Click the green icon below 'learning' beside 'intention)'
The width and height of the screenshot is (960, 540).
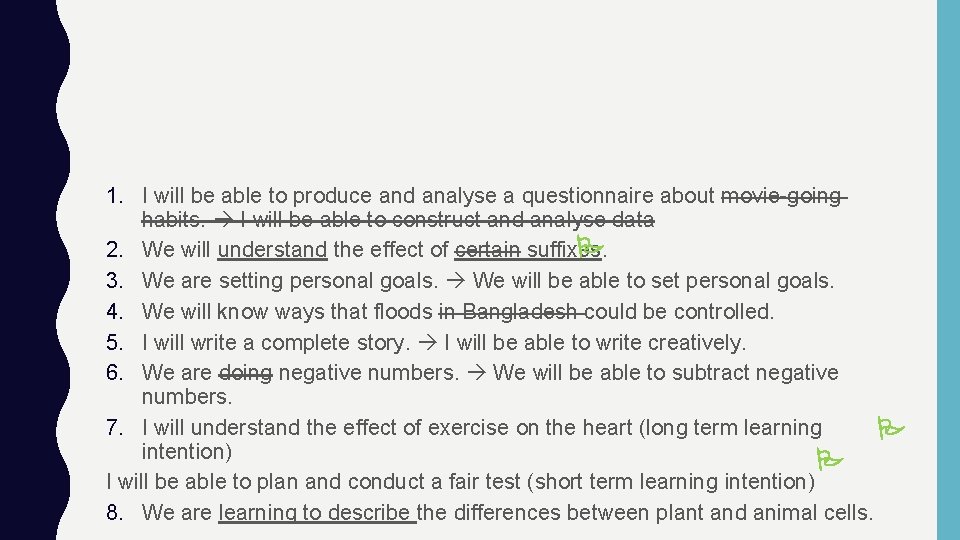[829, 461]
